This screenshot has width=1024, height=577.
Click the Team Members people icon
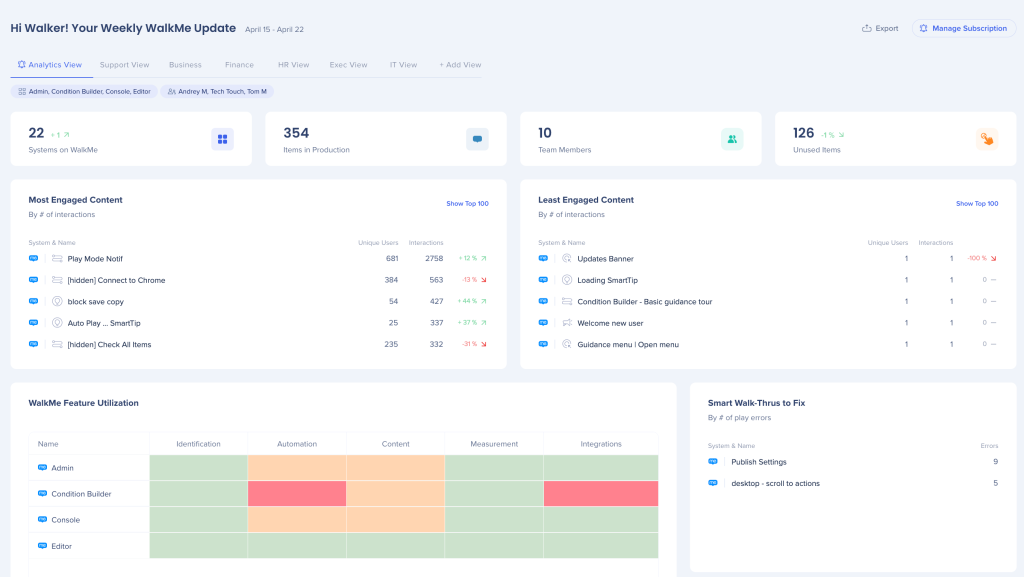732,139
